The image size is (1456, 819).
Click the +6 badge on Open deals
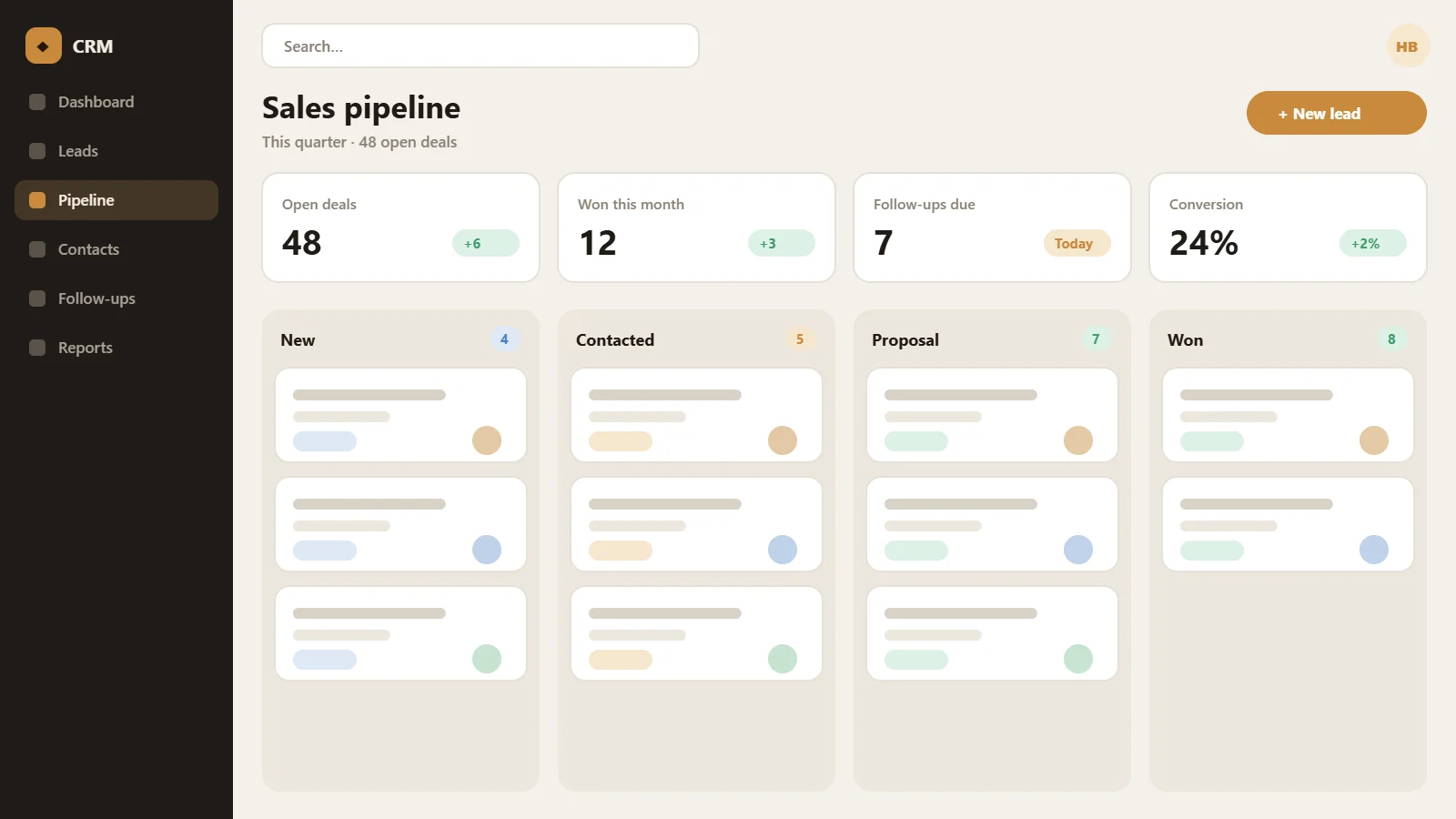point(486,243)
